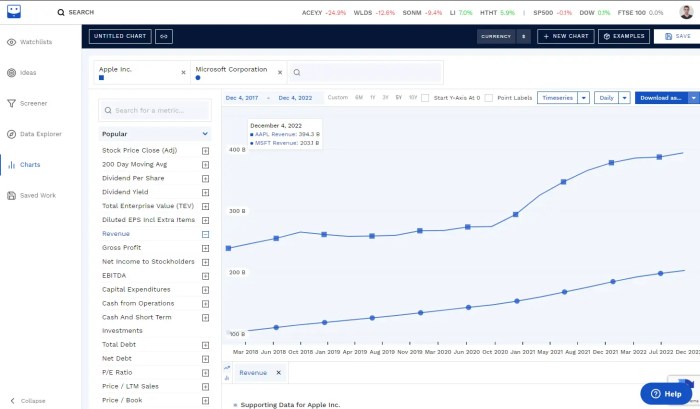This screenshot has height=409, width=700.
Task: Click the company search magnifier icon
Action: pos(297,72)
